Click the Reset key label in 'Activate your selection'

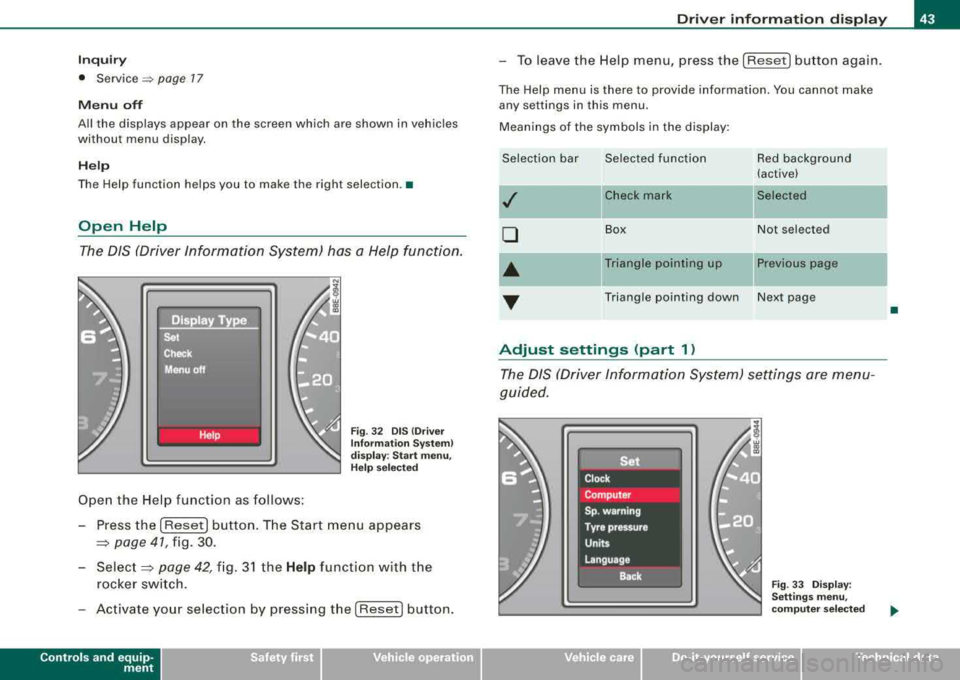click(x=379, y=609)
